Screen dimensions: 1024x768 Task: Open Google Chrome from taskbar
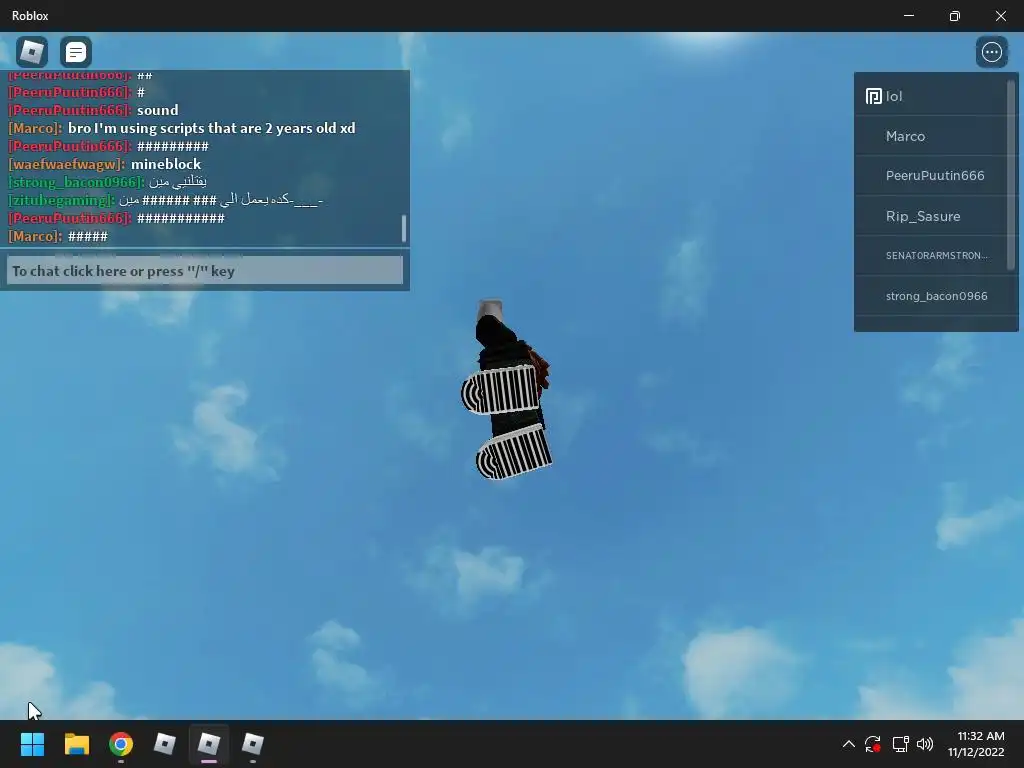tap(121, 744)
